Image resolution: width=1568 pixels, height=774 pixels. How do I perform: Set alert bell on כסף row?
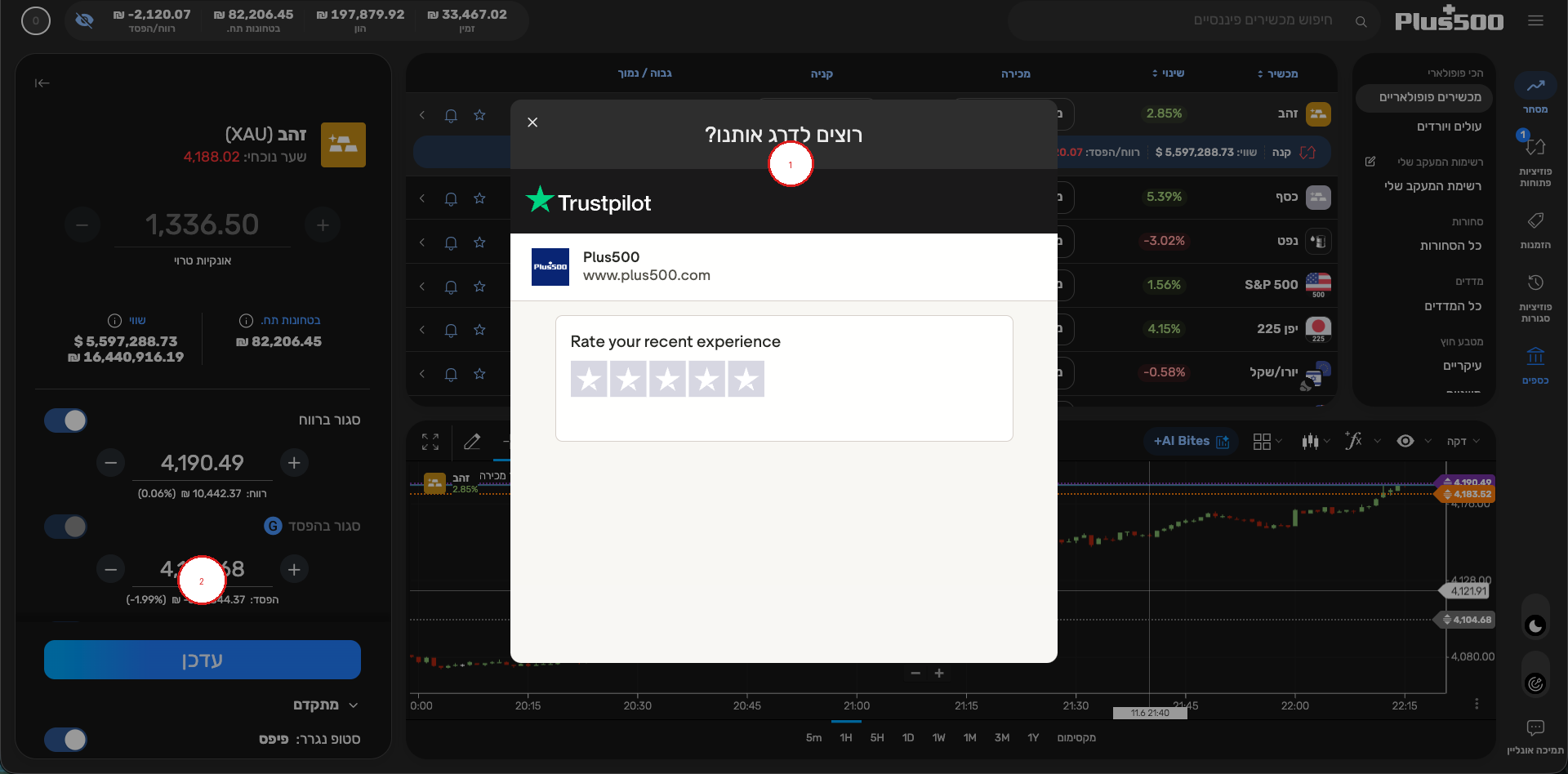click(x=451, y=198)
